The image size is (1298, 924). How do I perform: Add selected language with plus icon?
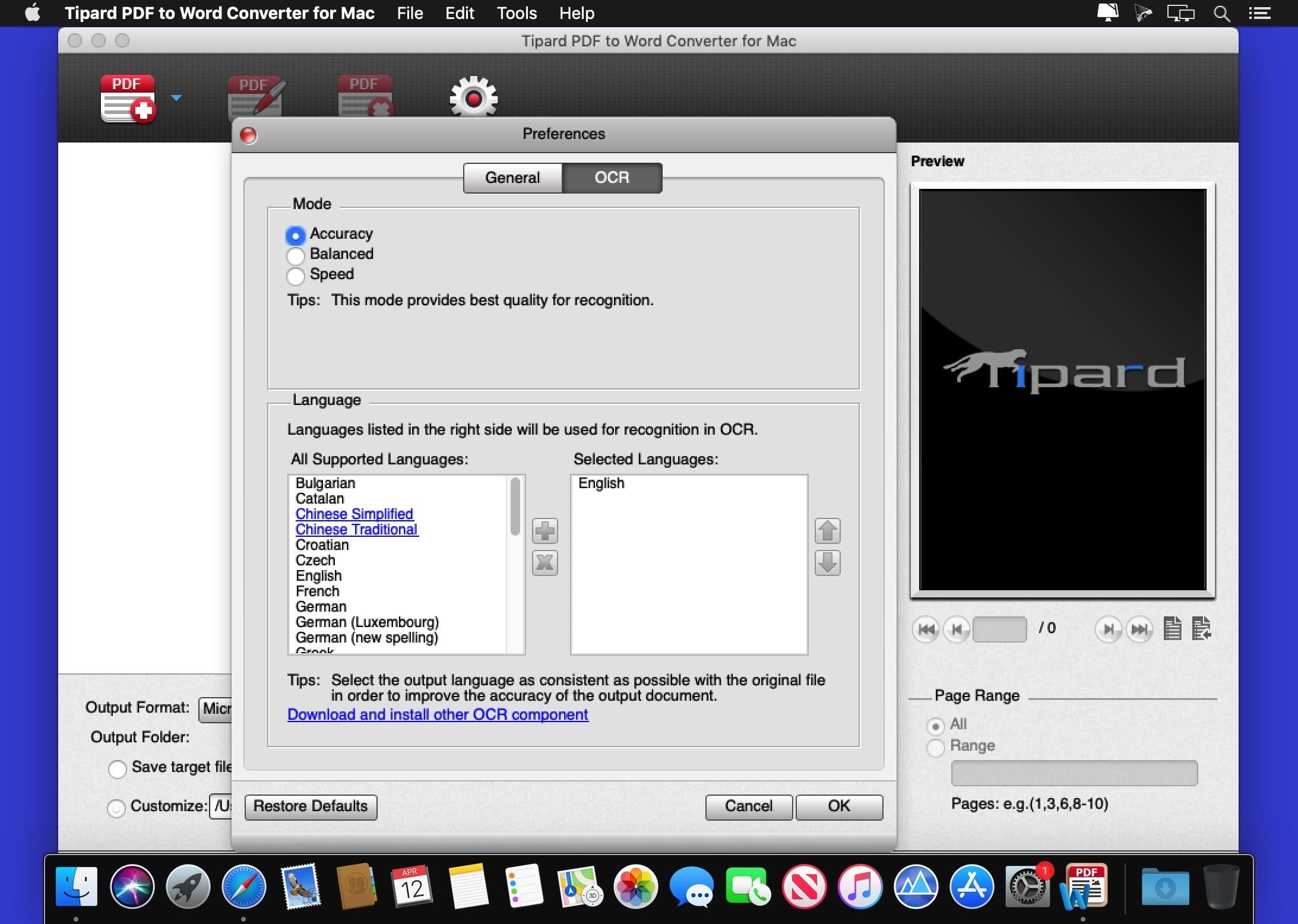click(x=544, y=531)
